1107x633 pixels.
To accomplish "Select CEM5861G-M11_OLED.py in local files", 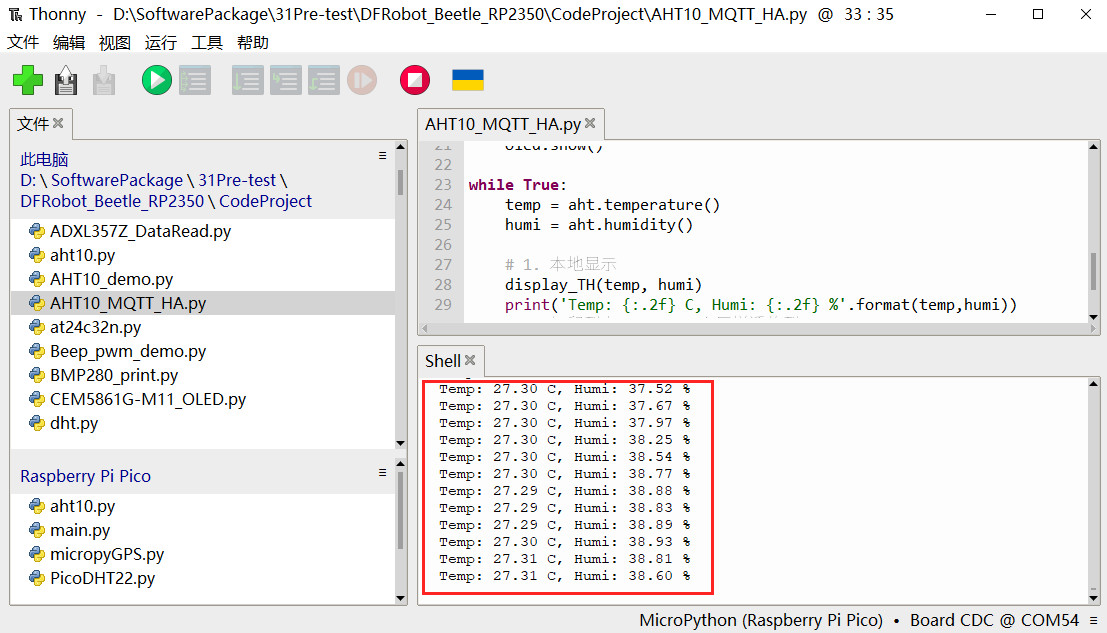I will point(203,399).
